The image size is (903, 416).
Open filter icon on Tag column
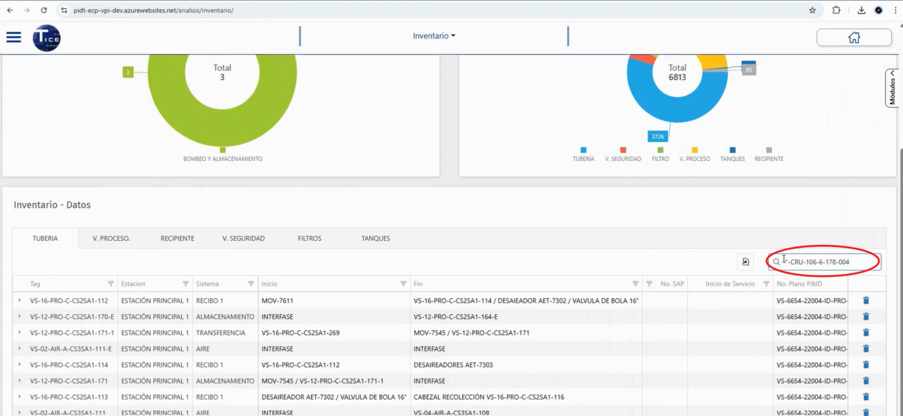coord(110,284)
